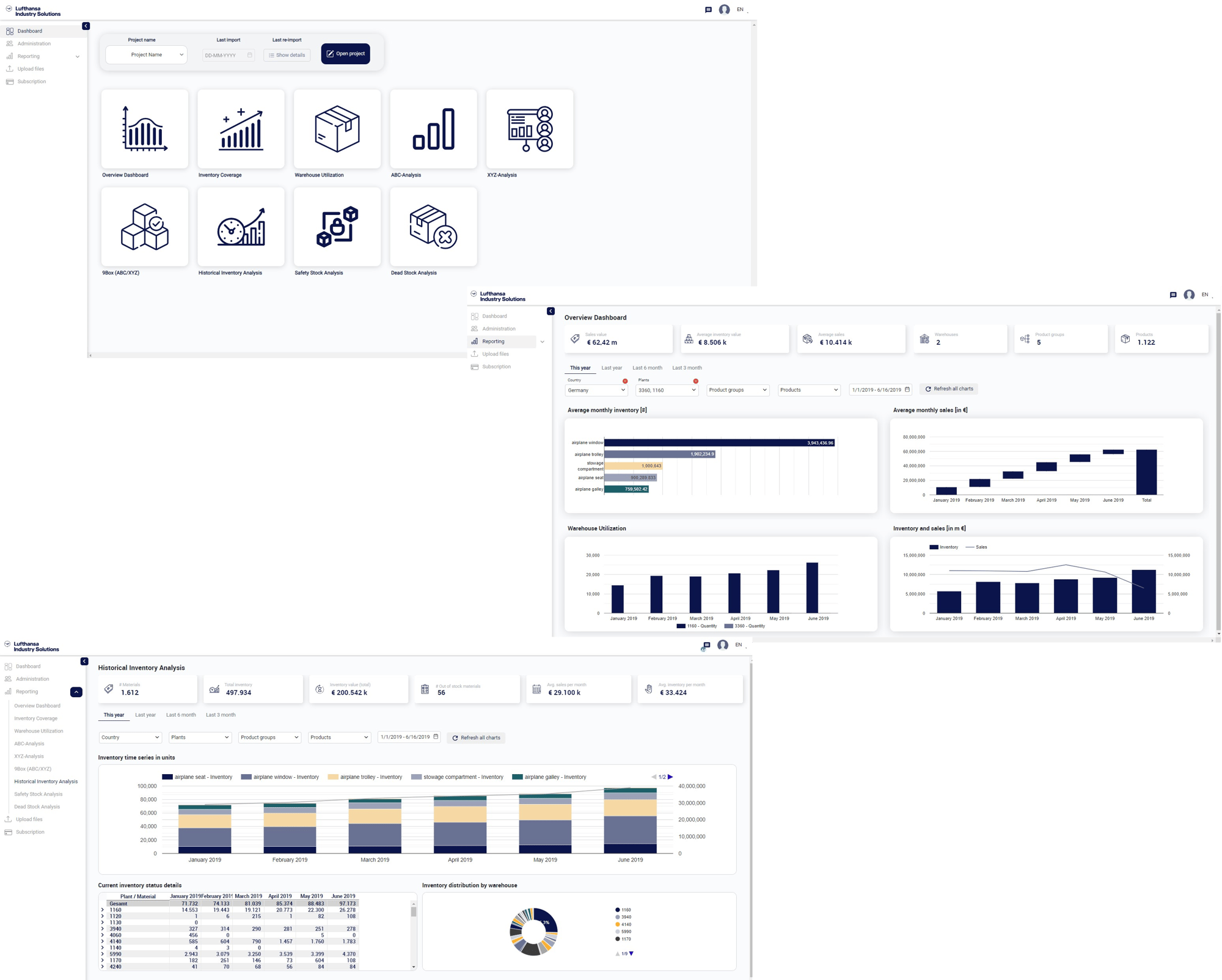Clear the Plants filter red X icon
The width and height of the screenshot is (1222, 980).
pyautogui.click(x=695, y=381)
